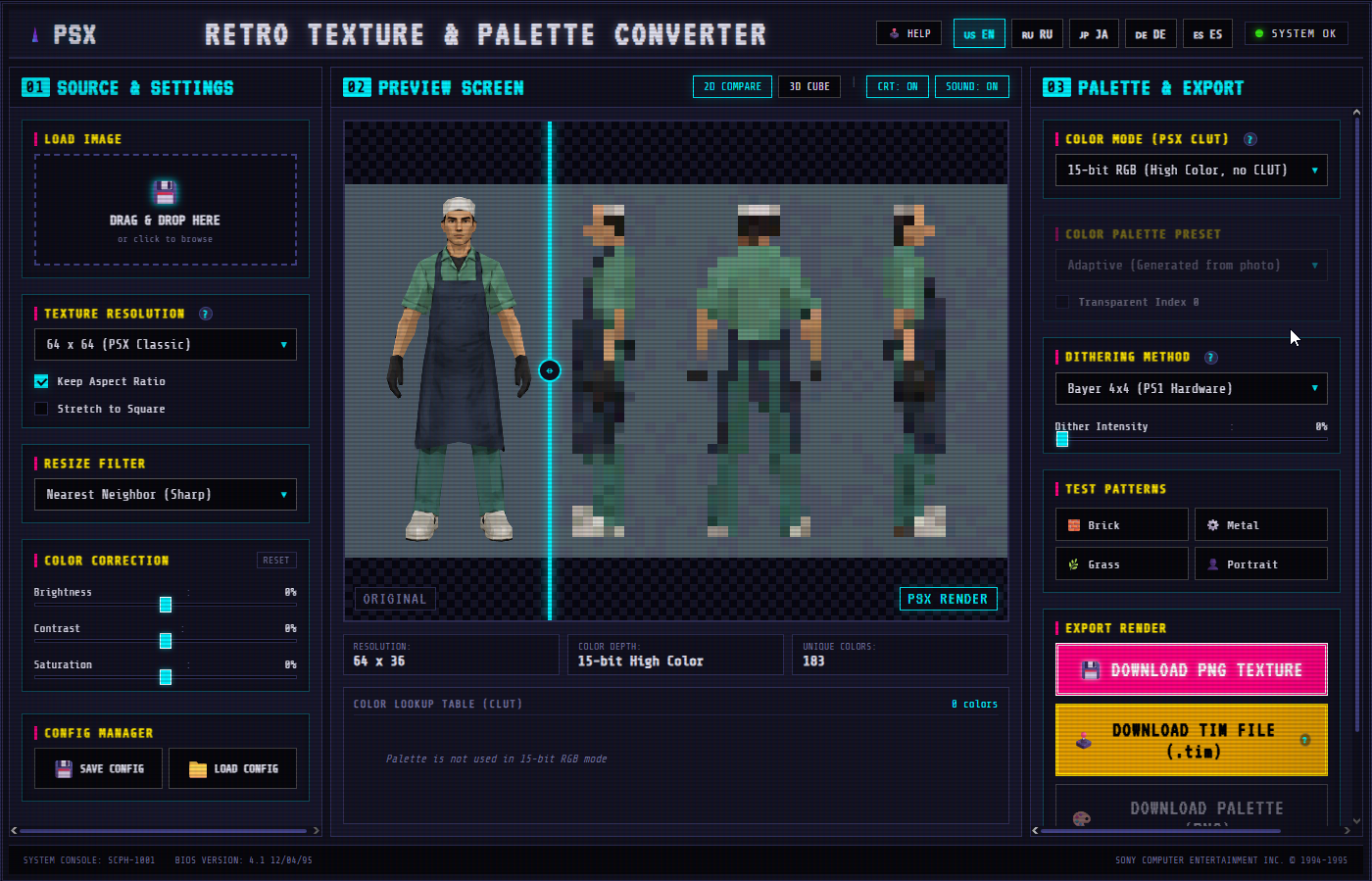This screenshot has width=1372, height=881.
Task: Click the Grass pattern icon
Action: [1074, 564]
